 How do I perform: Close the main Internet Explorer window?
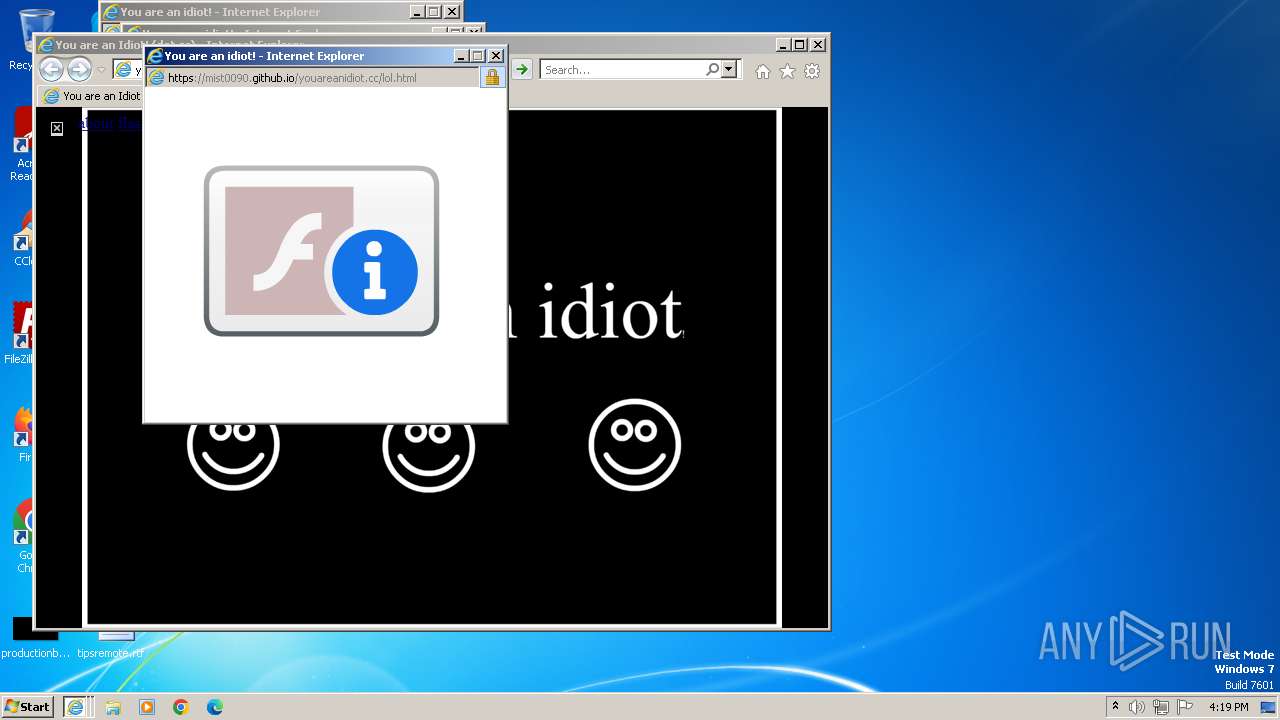(818, 45)
